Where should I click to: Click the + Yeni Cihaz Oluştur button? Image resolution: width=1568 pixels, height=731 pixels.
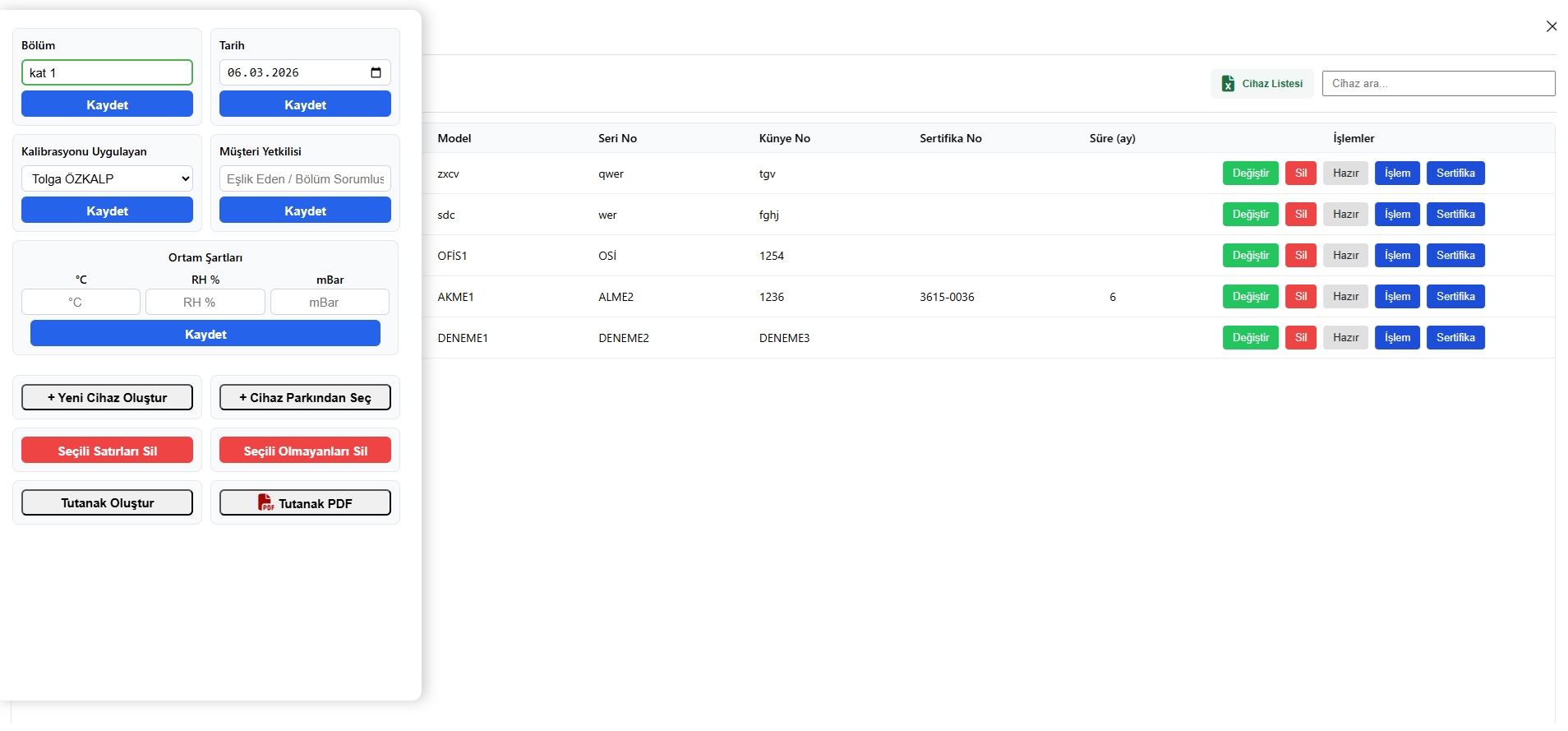(107, 397)
